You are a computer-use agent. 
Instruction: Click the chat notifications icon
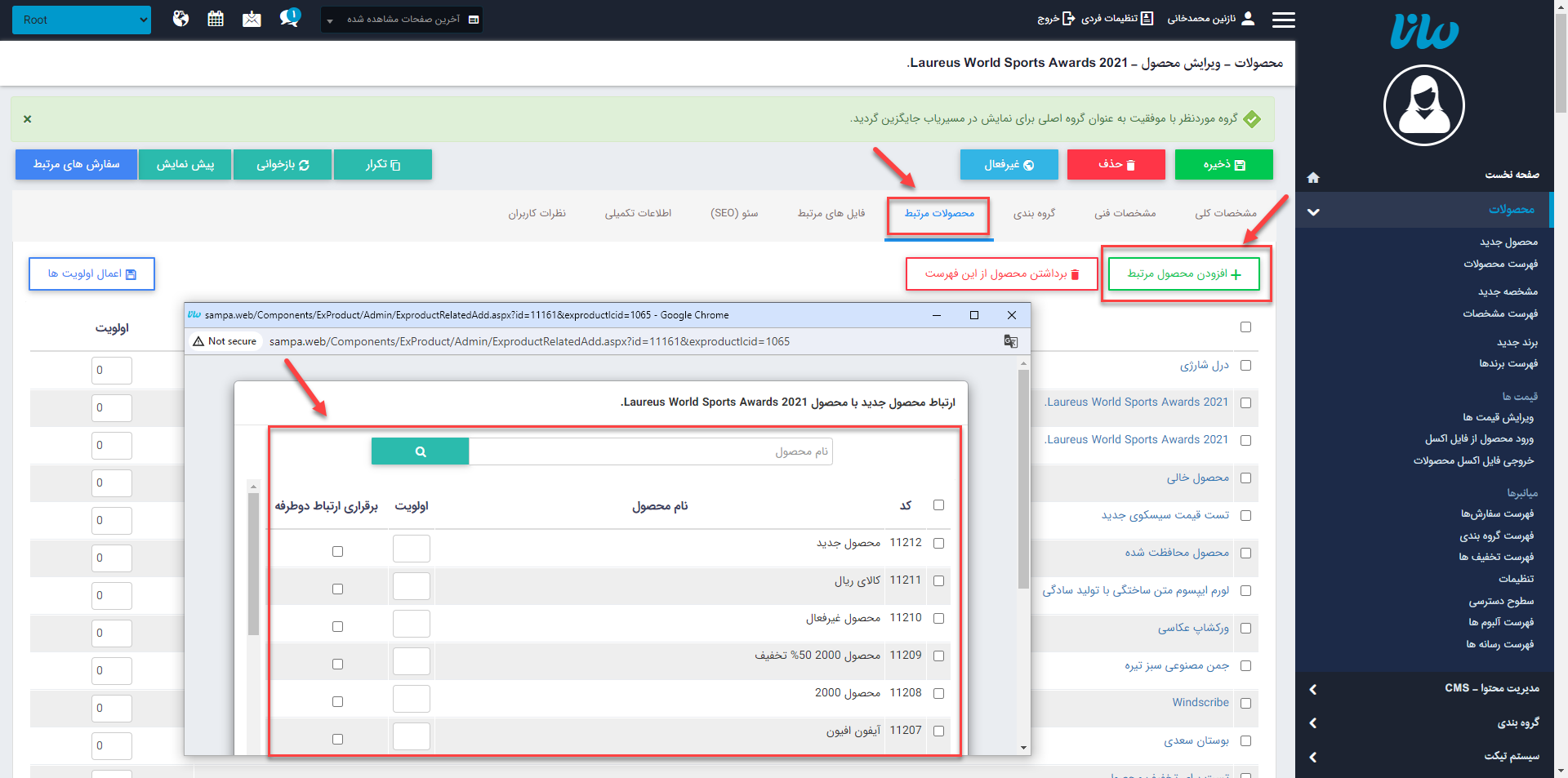[289, 18]
